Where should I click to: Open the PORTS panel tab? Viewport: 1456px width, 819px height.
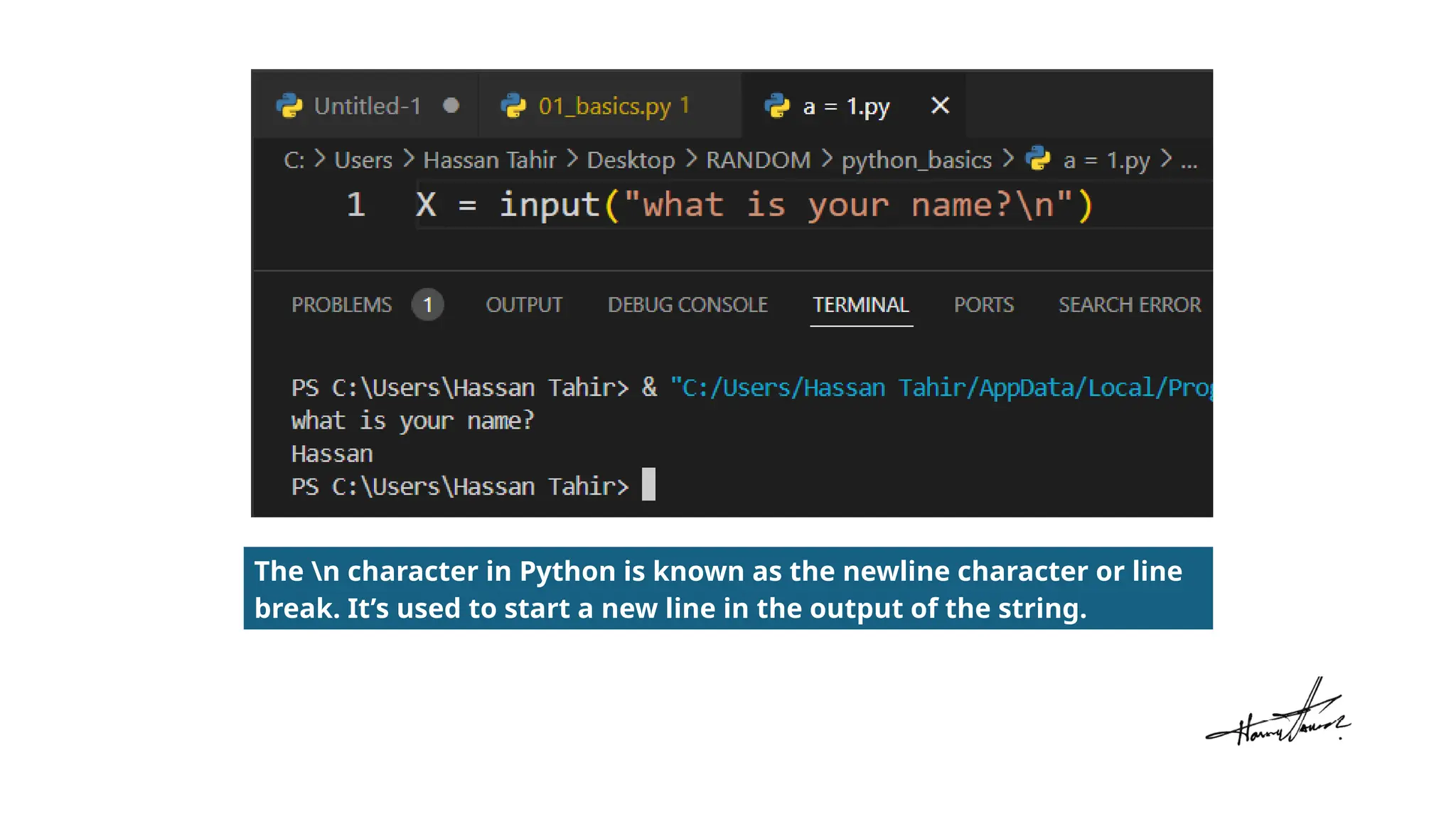coord(983,305)
